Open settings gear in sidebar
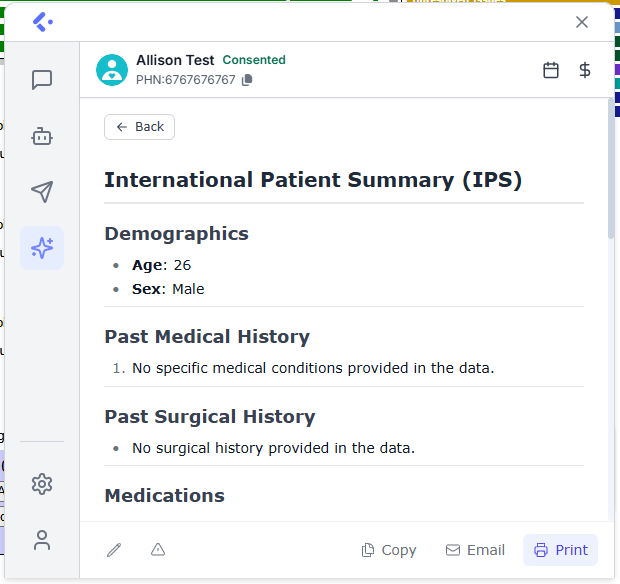The image size is (620, 584). point(42,484)
